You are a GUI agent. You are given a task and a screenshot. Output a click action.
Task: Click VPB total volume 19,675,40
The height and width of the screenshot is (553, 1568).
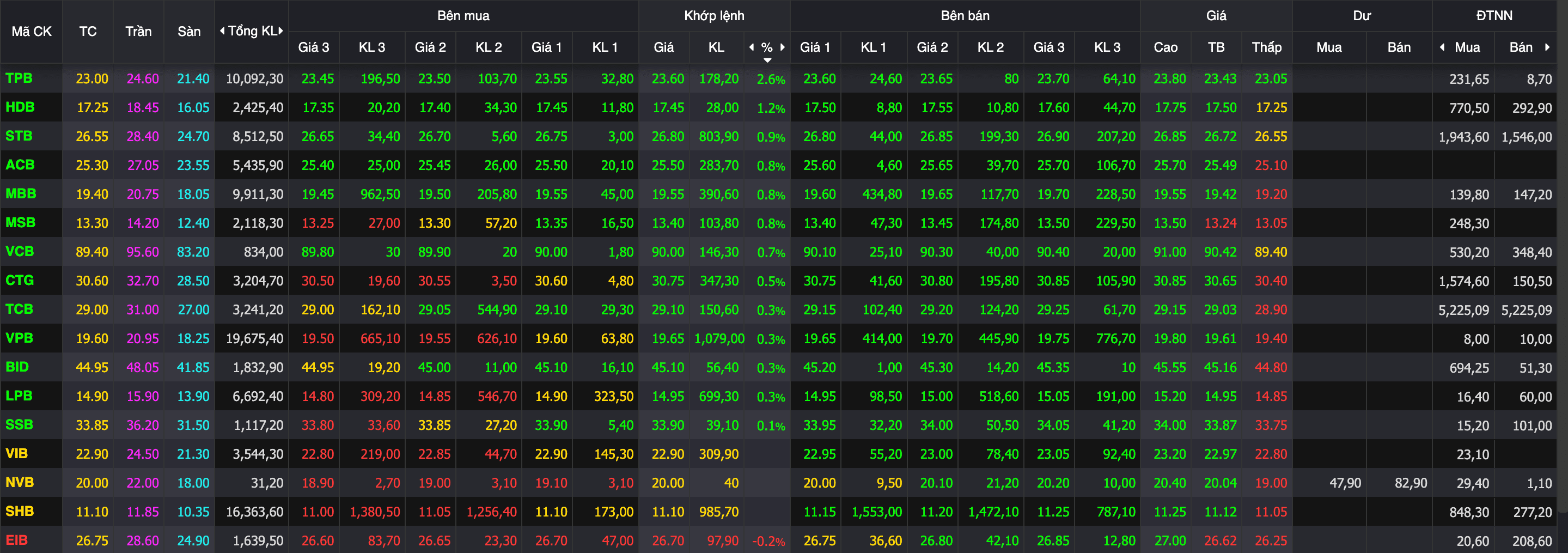[254, 338]
